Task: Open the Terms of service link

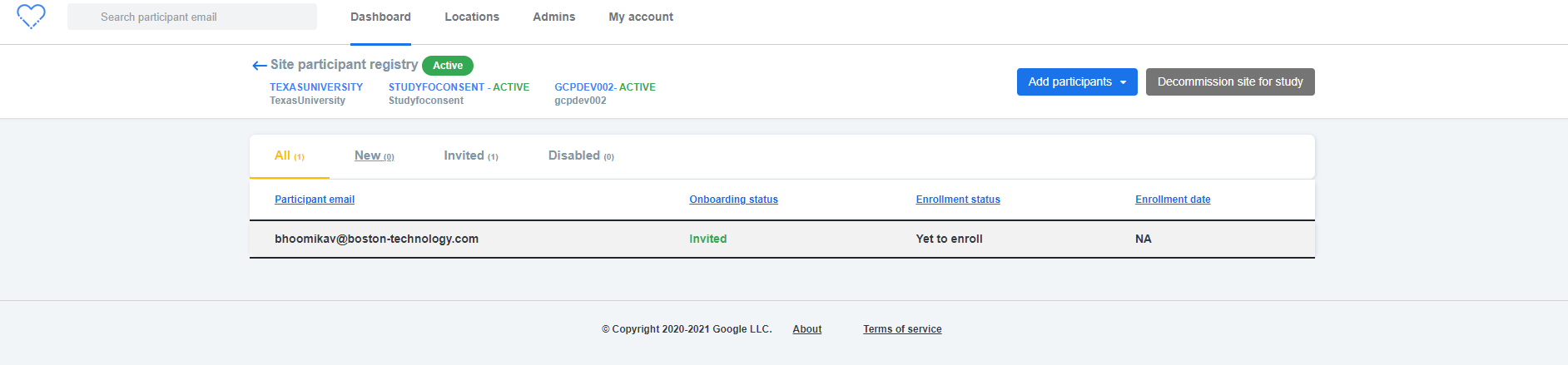Action: 901,329
